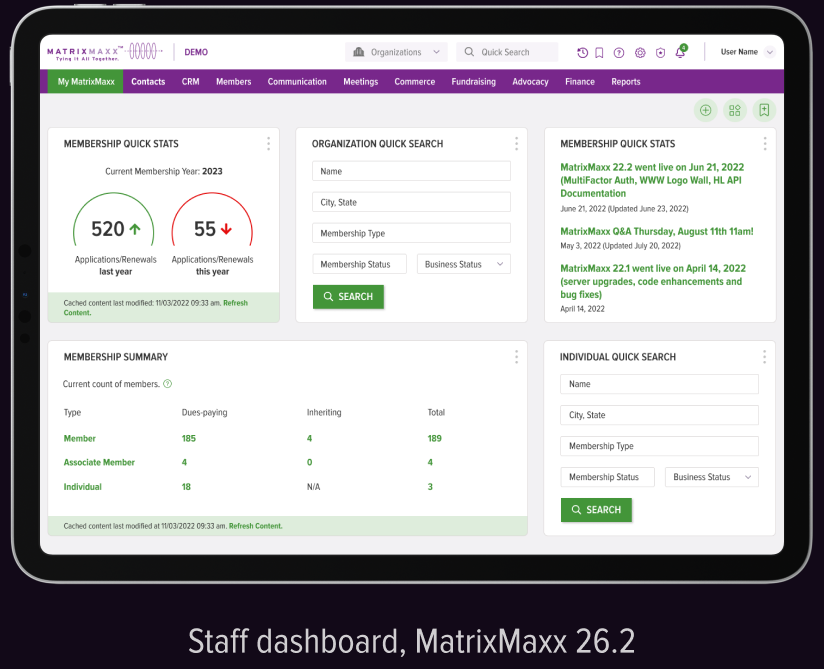Open the CRM menu

pos(190,81)
